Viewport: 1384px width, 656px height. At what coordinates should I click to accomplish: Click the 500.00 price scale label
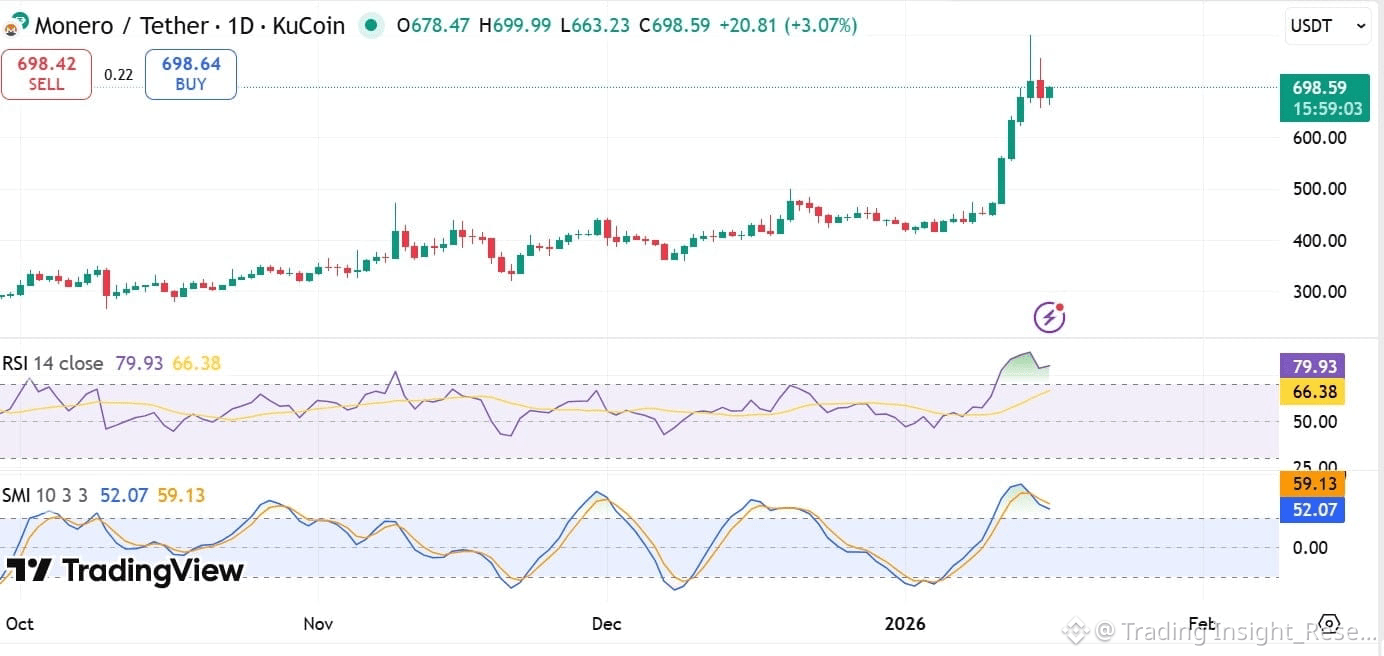click(1317, 189)
